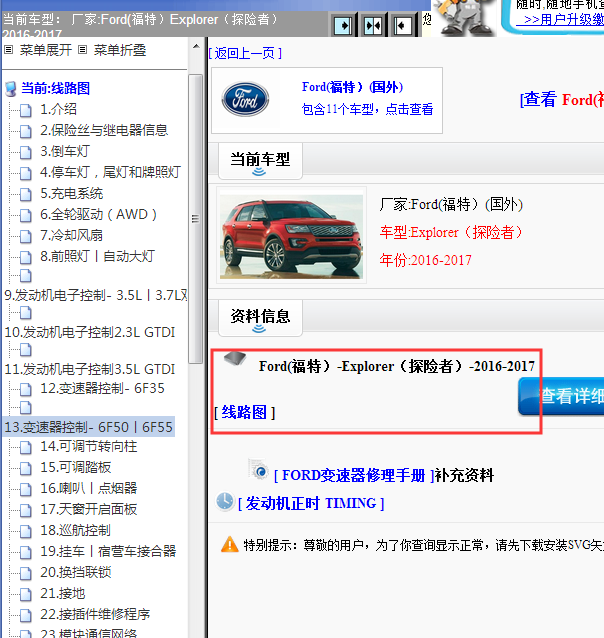Click the 查看 Ford link on right
This screenshot has width=604, height=638.
(x=562, y=99)
